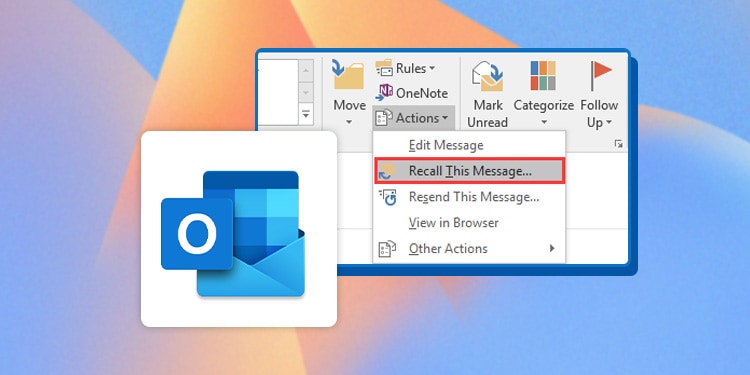This screenshot has width=750, height=375.
Task: Click the Resend This Message icon
Action: coord(387,197)
